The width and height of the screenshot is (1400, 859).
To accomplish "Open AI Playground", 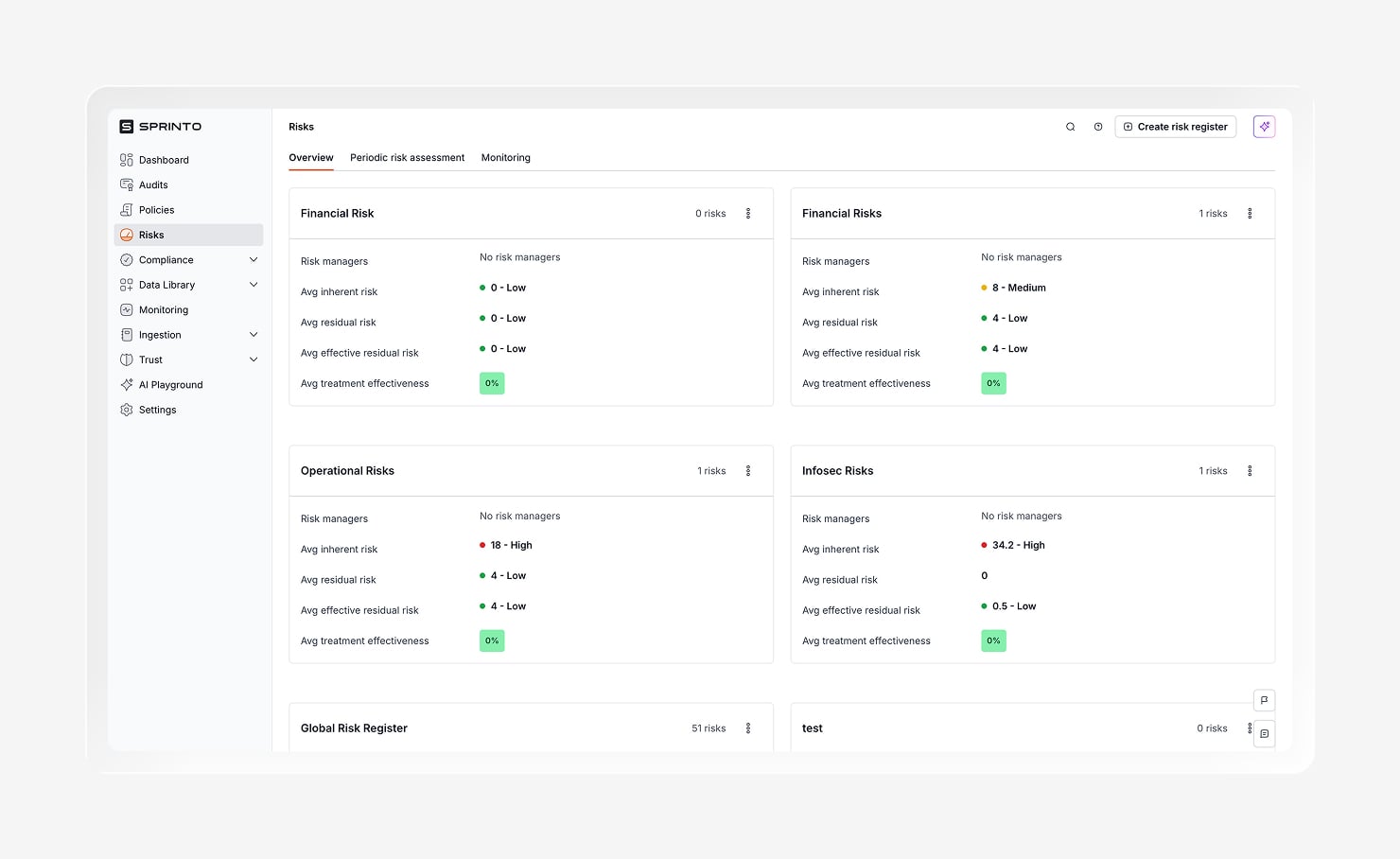I will click(x=188, y=384).
